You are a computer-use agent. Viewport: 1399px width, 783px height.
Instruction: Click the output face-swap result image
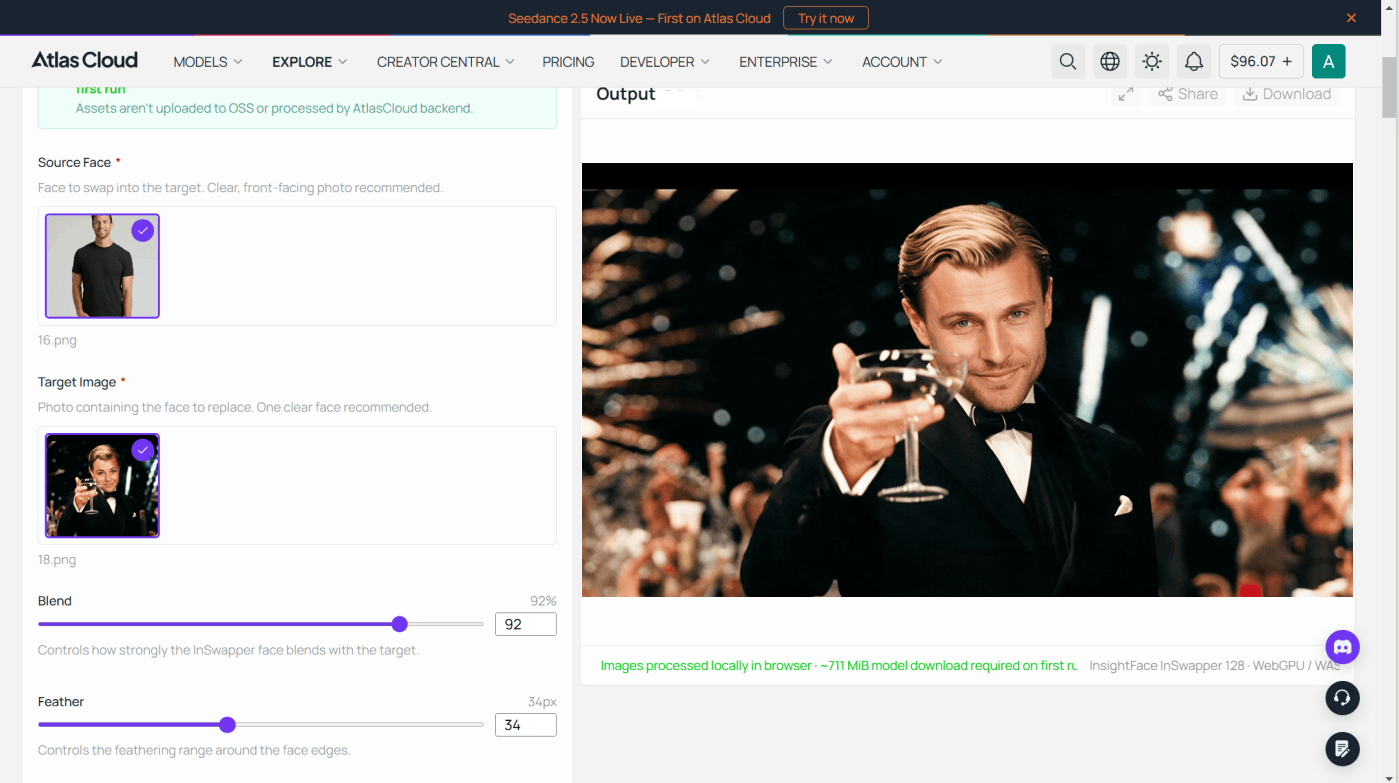pyautogui.click(x=967, y=380)
